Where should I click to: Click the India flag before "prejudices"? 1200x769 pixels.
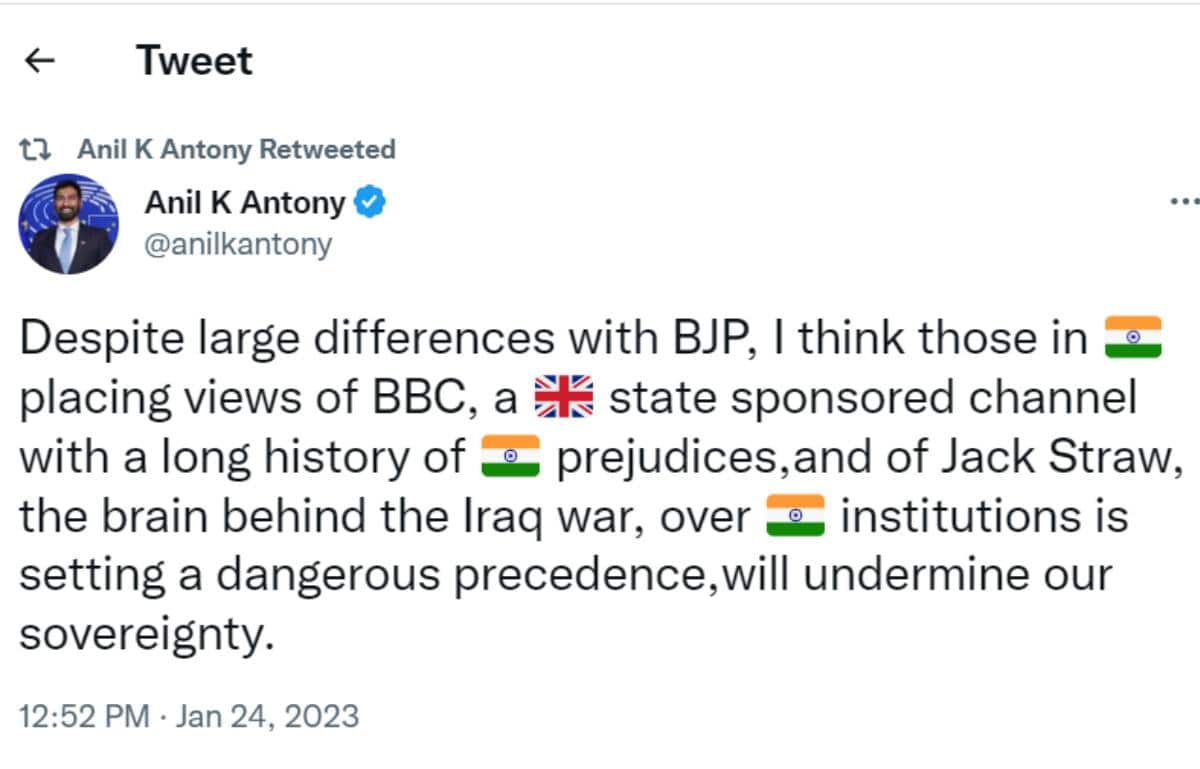pyautogui.click(x=510, y=457)
